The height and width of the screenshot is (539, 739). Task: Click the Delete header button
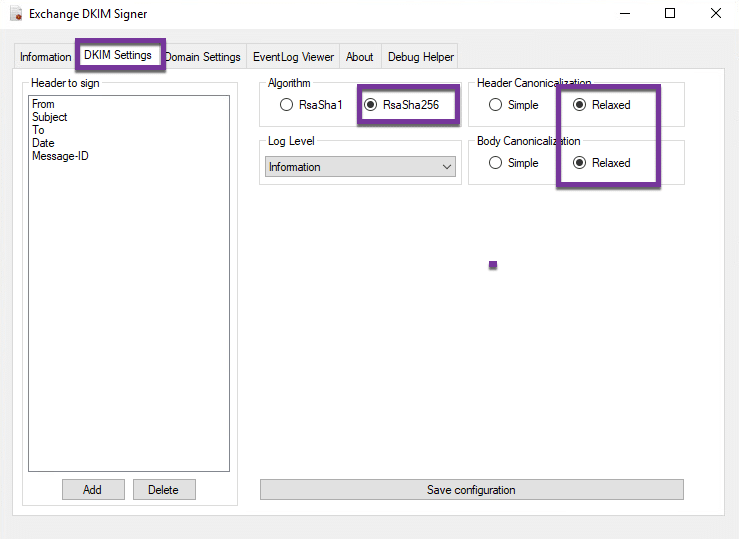pos(164,490)
